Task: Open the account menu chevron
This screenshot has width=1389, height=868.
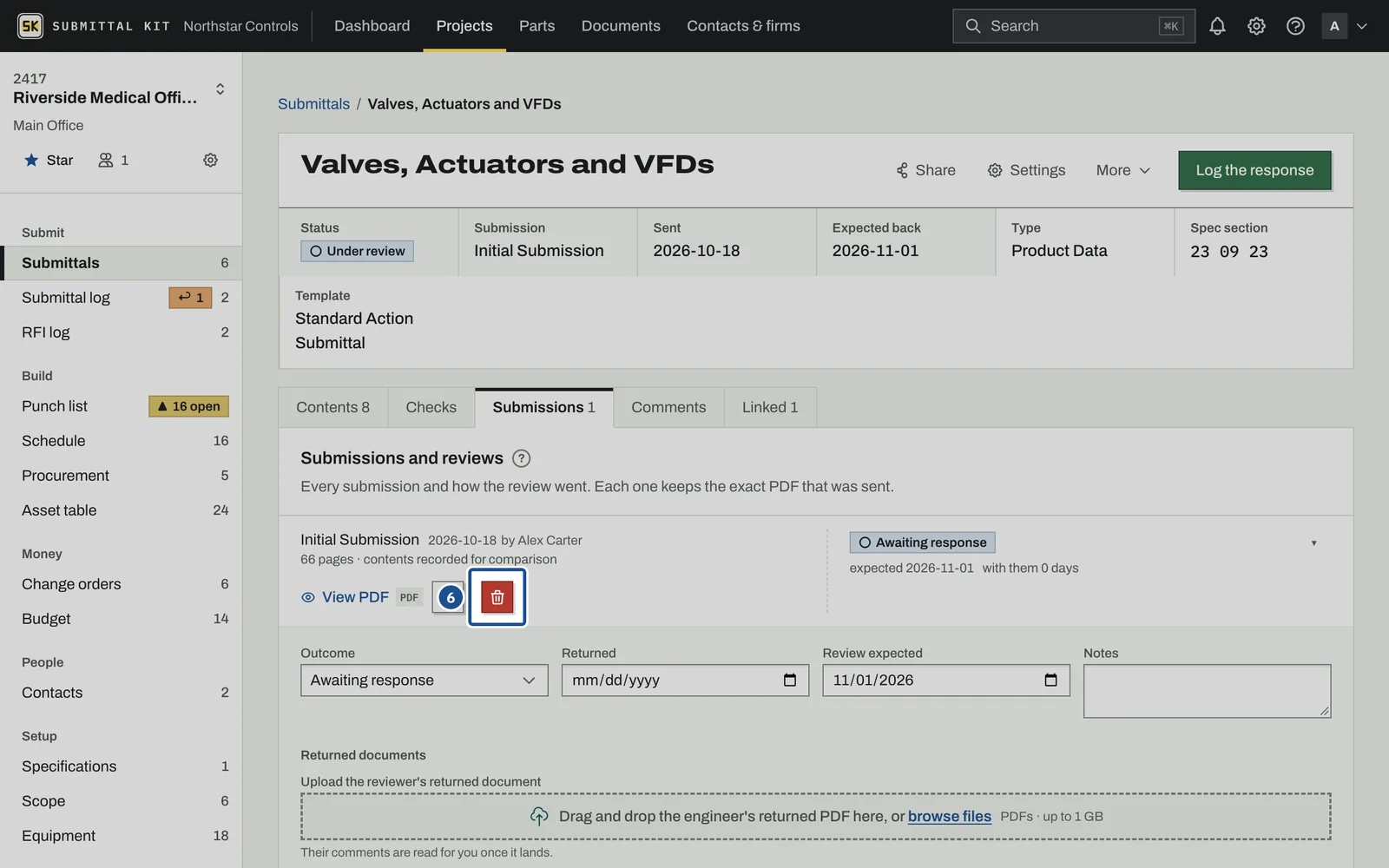Action: 1362,26
